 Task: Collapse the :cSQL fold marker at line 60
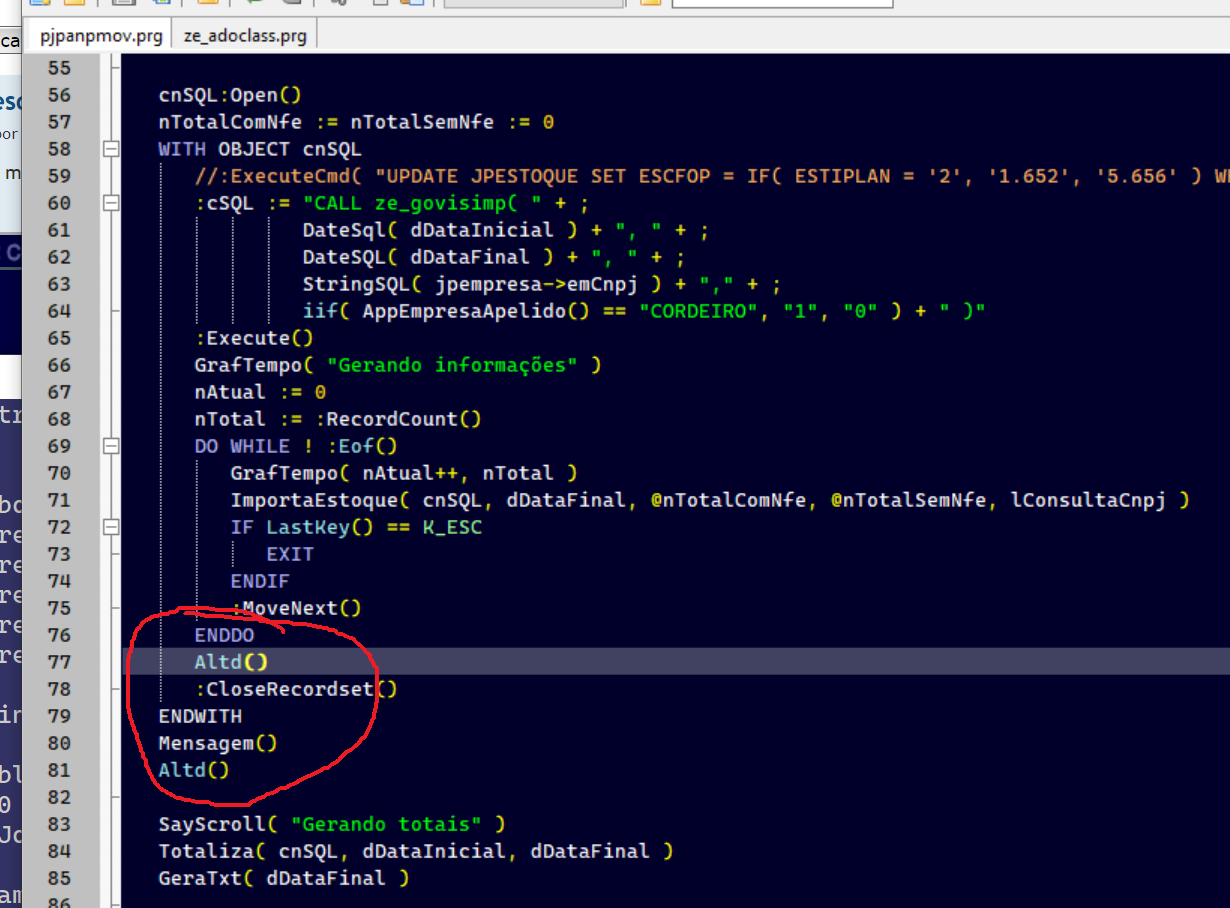(110, 203)
